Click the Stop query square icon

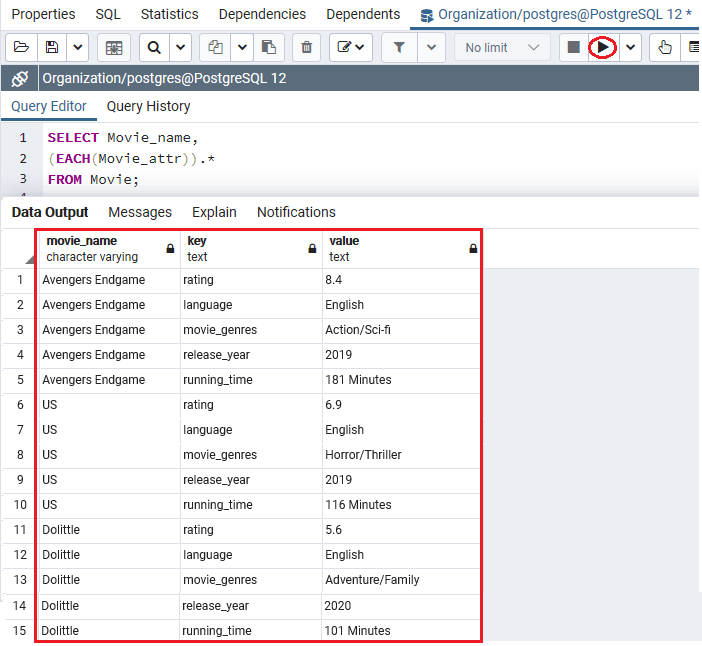tap(574, 47)
